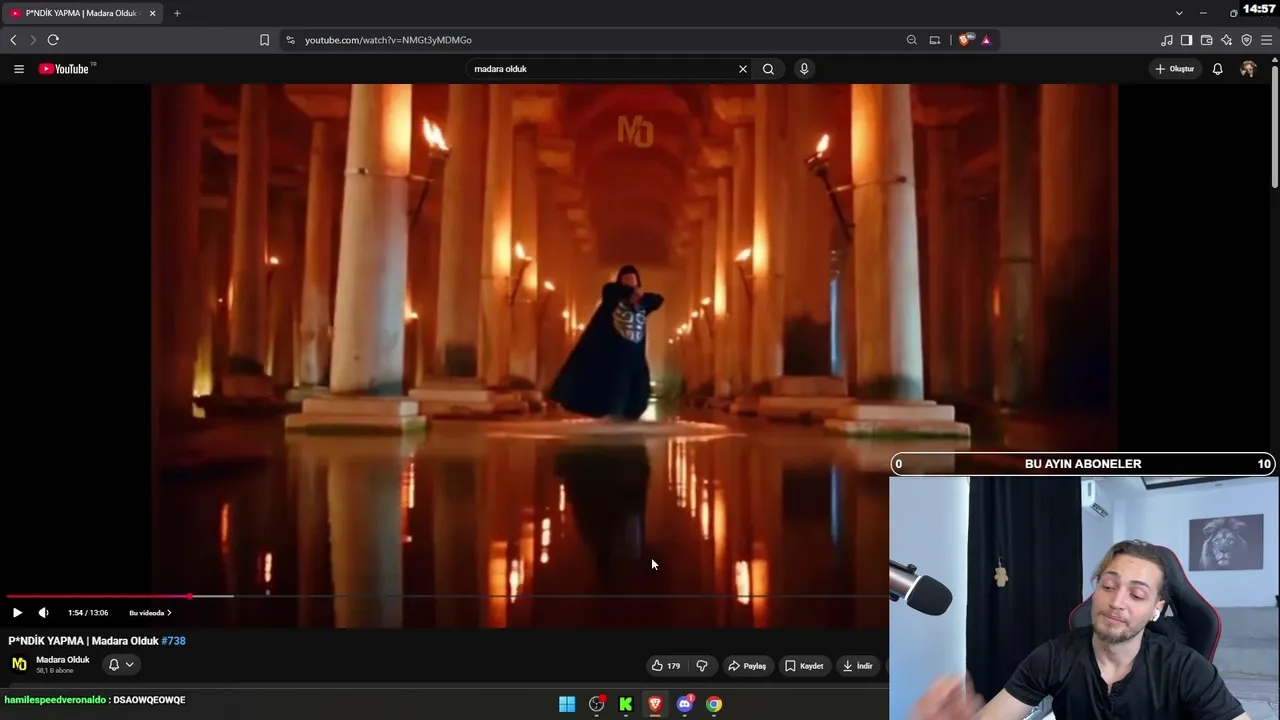Screen dimensions: 1280x720
Task: Open the Leo AI sparkle icon
Action: 1226,40
